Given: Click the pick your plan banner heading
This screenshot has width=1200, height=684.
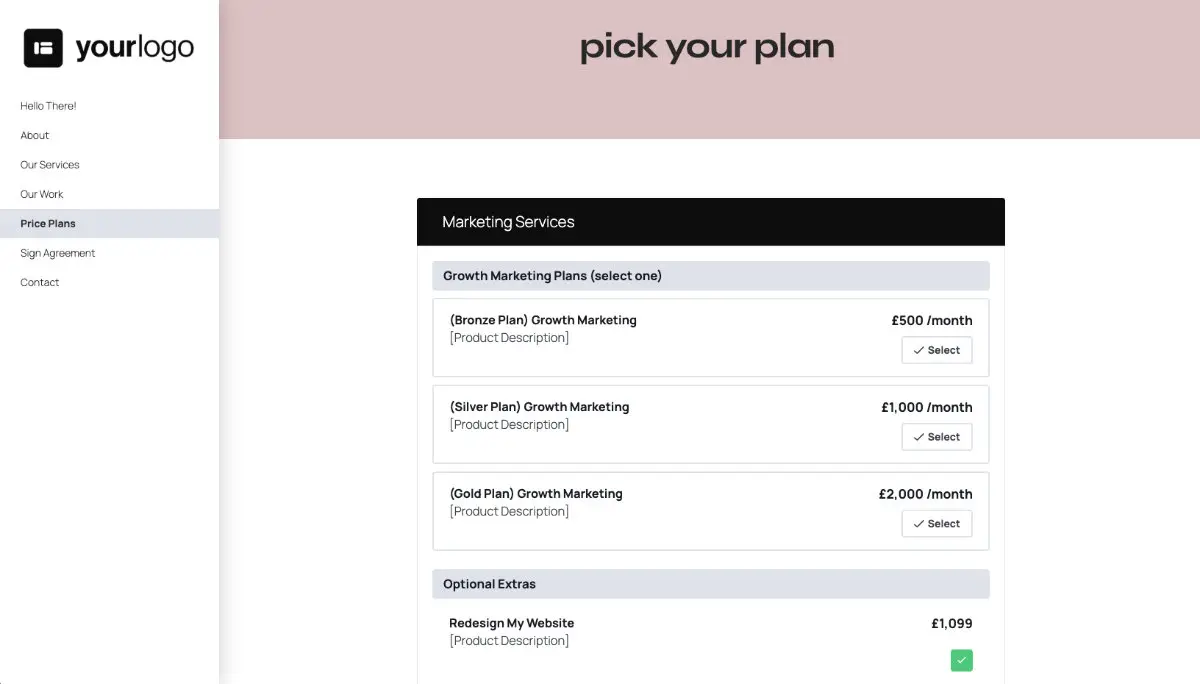Looking at the screenshot, I should click(707, 46).
